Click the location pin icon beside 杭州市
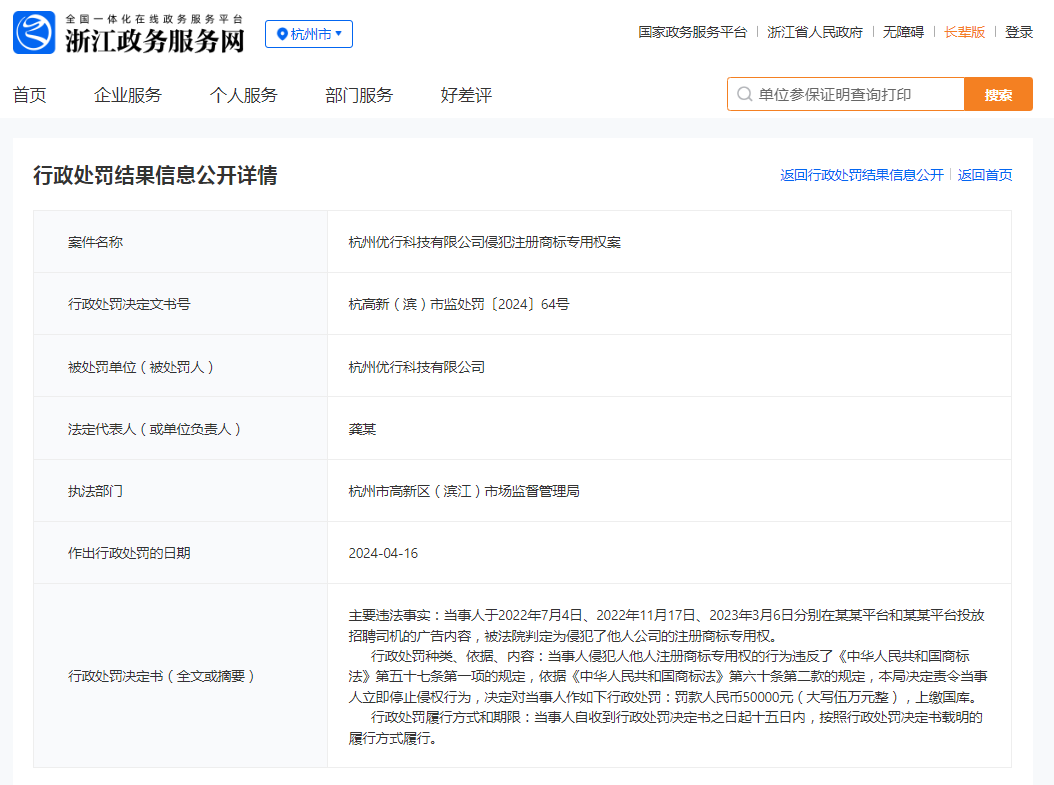Screen dimensions: 1054x785 (x=281, y=34)
